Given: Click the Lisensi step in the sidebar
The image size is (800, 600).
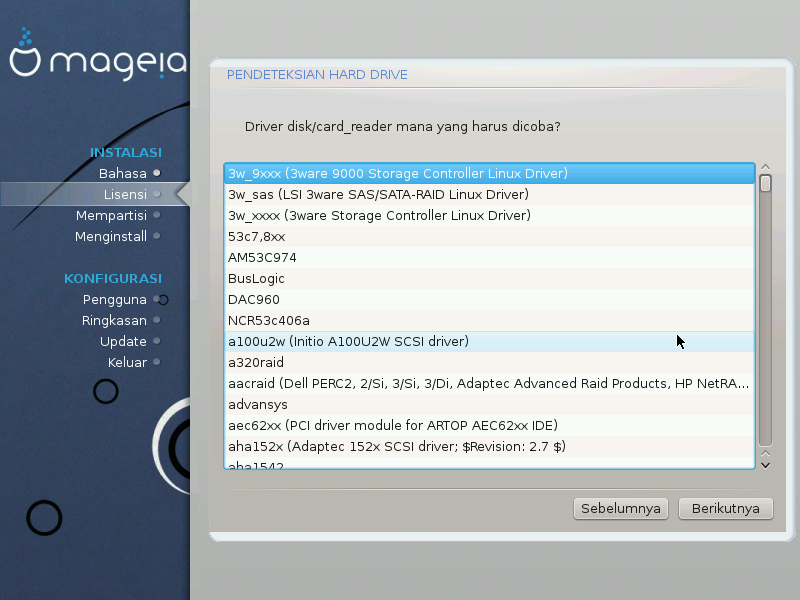Looking at the screenshot, I should click(125, 194).
